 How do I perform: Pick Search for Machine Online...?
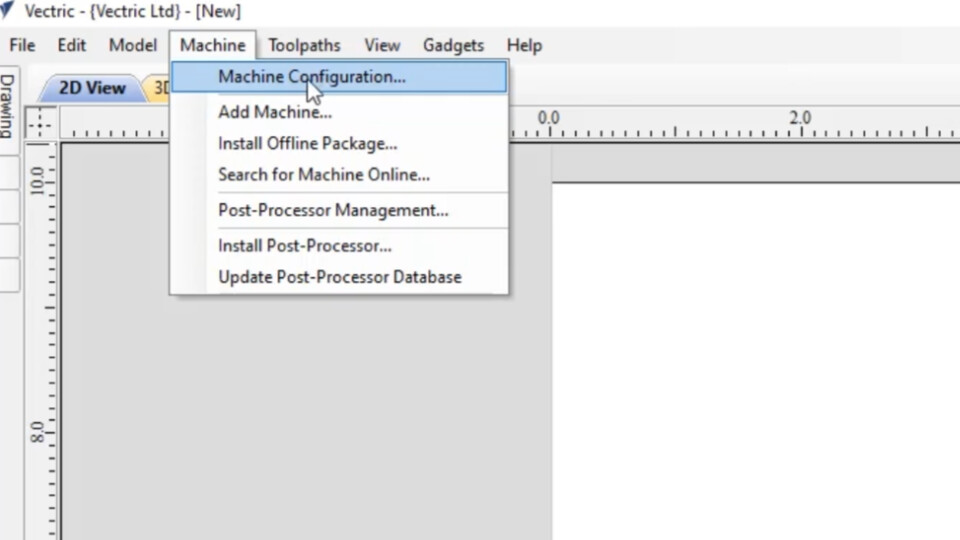point(324,175)
